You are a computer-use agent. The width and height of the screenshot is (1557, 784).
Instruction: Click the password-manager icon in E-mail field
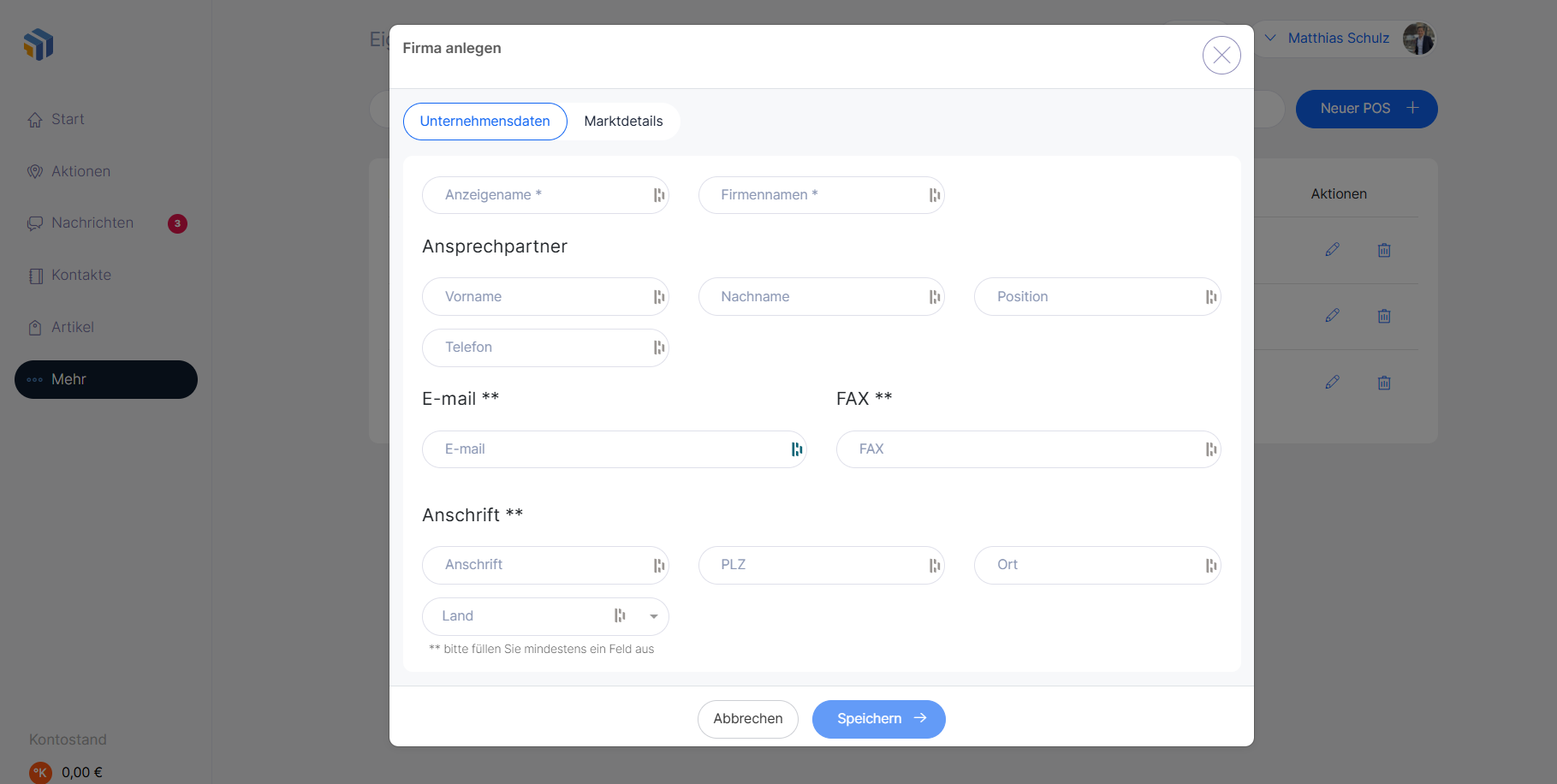796,449
